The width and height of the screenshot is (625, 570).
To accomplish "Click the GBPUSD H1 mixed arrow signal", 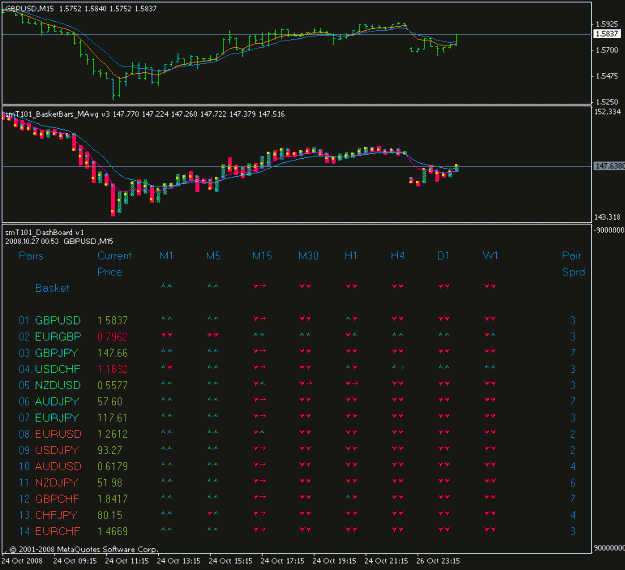I will coord(351,318).
